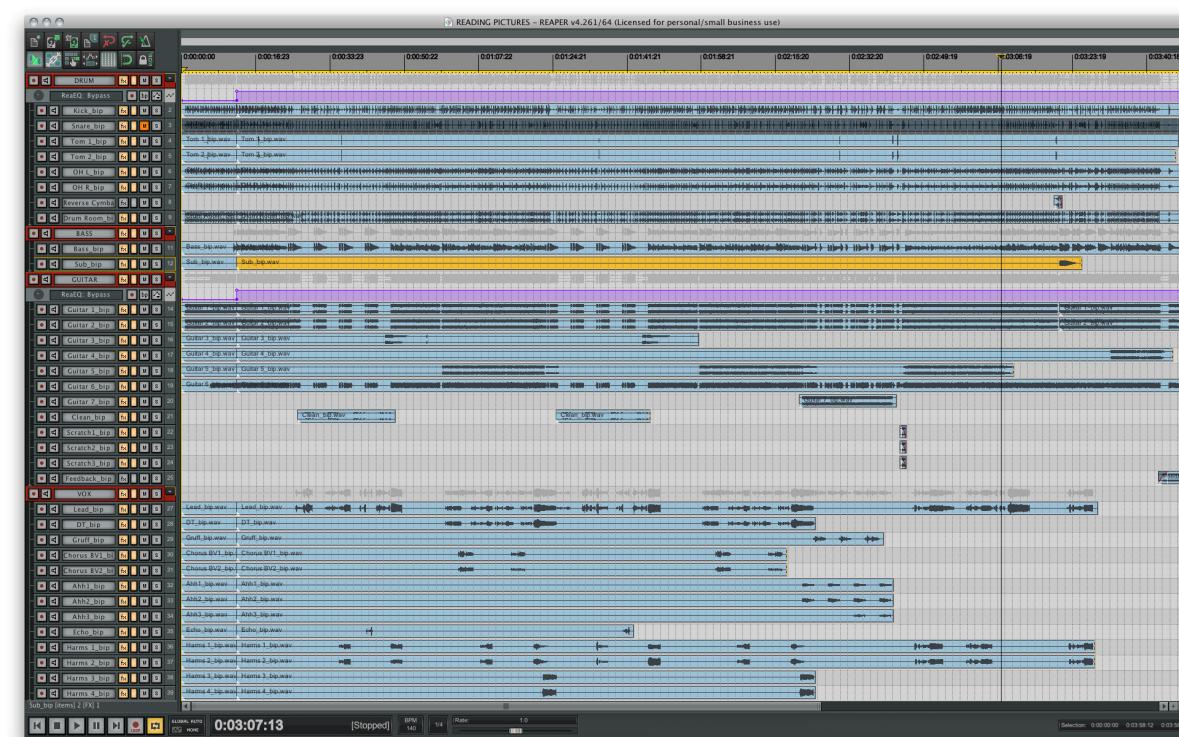Screen dimensions: 1179x737
Task: Collapse the BASS folder track
Action: tap(170, 232)
